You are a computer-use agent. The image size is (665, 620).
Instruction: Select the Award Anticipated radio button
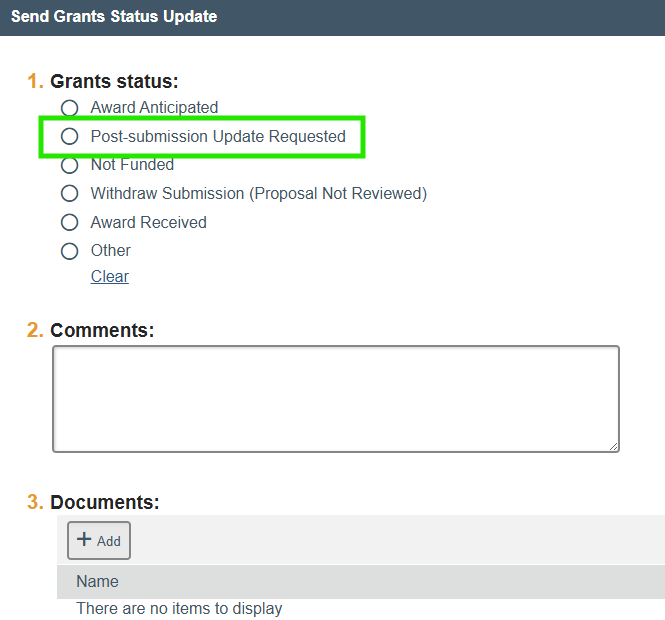coord(69,108)
